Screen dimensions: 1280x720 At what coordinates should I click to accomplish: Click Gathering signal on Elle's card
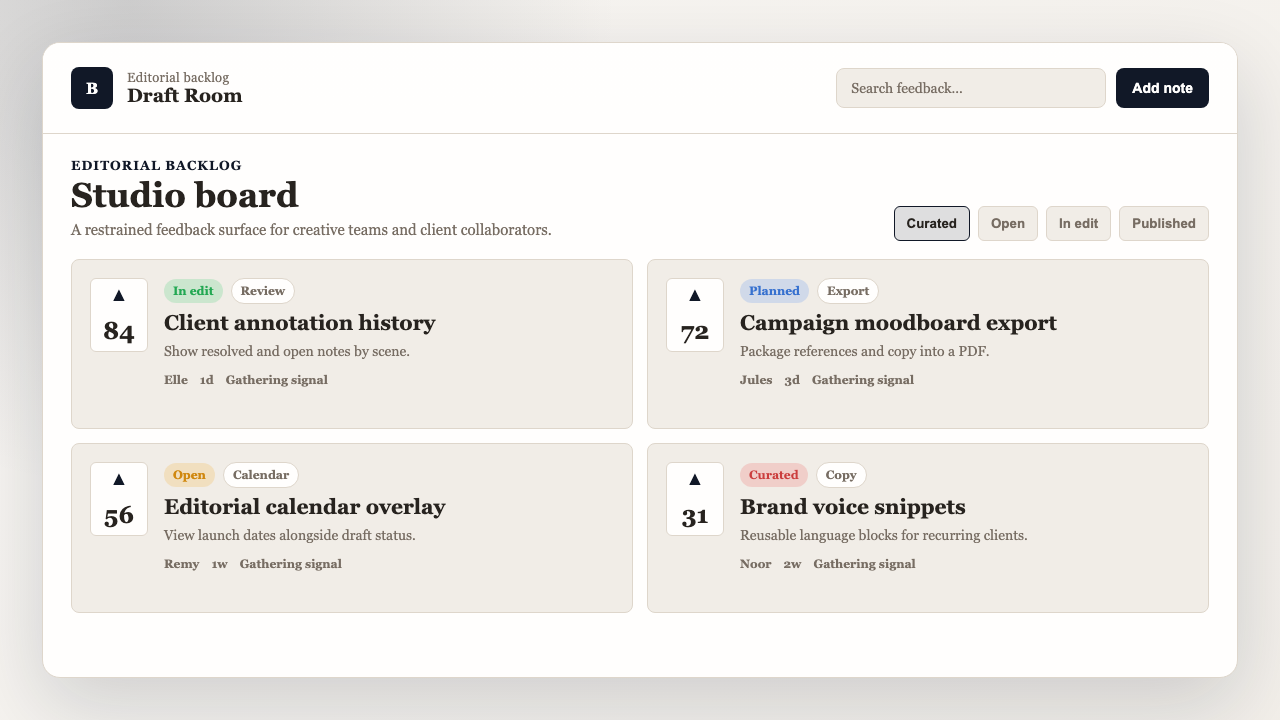click(x=277, y=380)
